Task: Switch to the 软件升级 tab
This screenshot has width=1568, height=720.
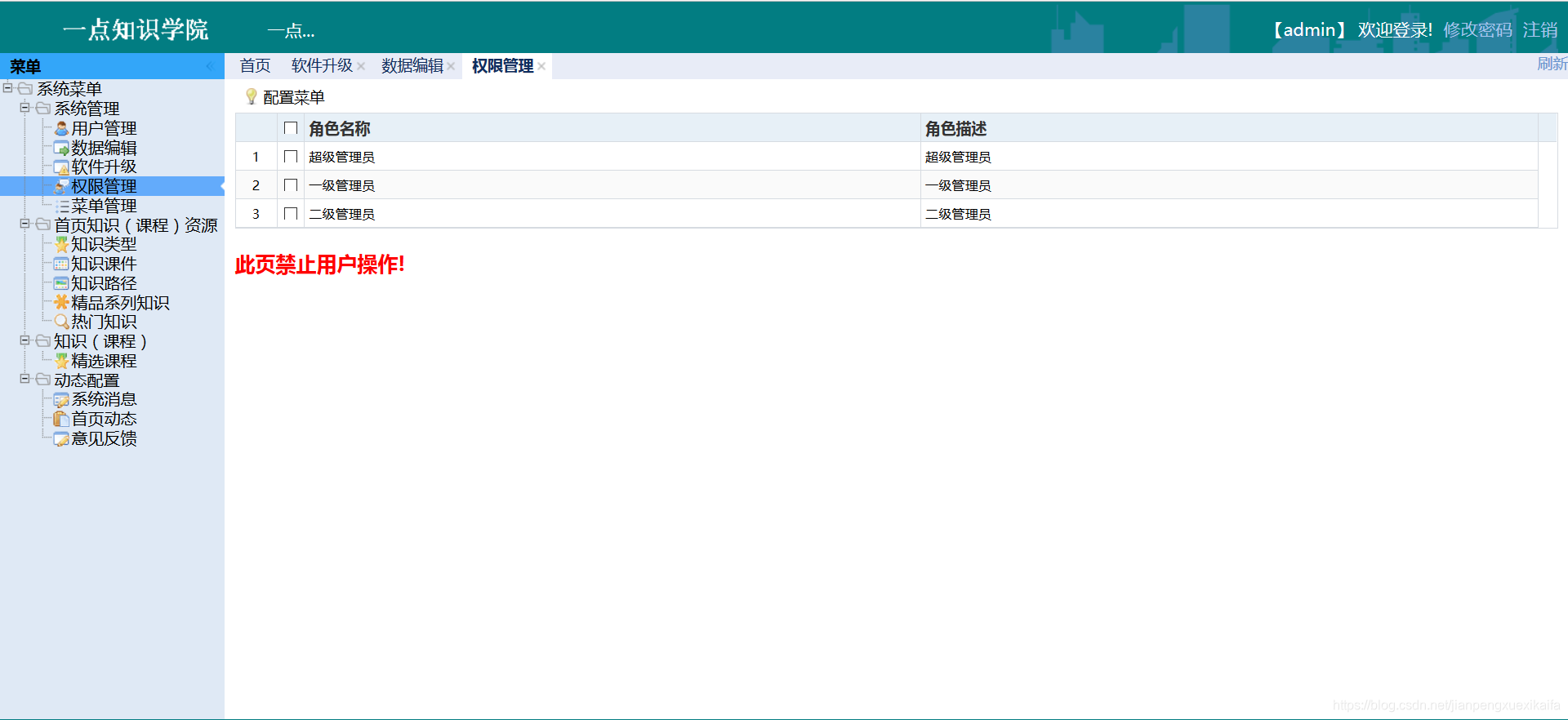Action: pyautogui.click(x=322, y=66)
